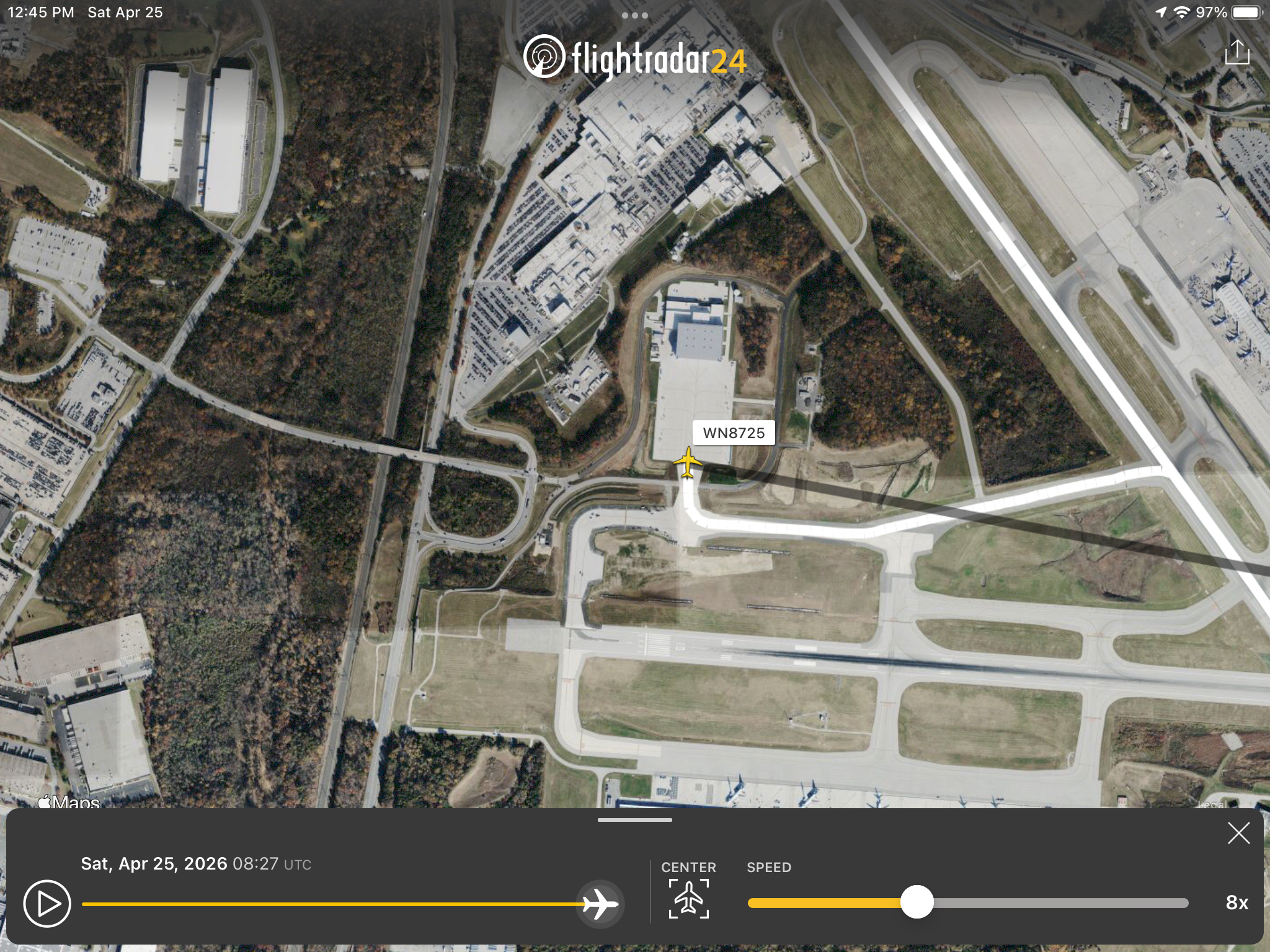Tap the airplane marker on playback timeline
This screenshot has width=1270, height=952.
point(600,904)
